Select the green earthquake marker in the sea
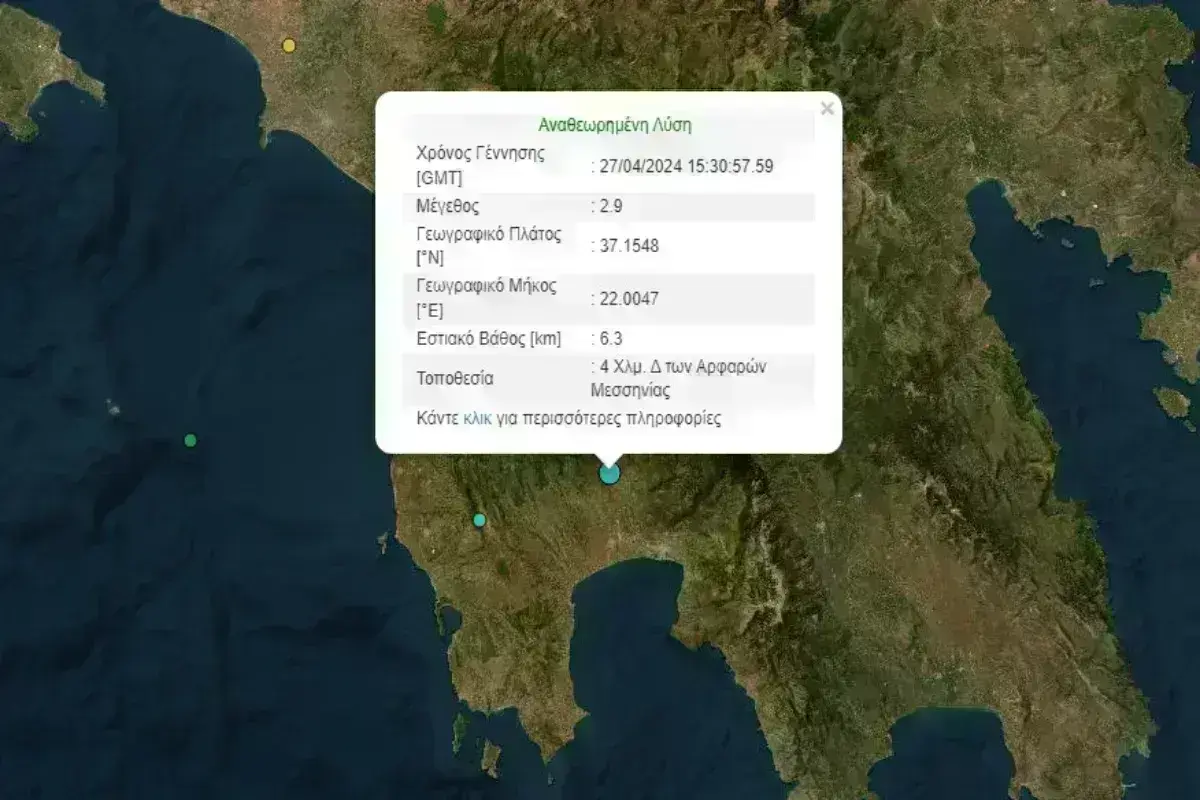This screenshot has height=800, width=1200. pos(191,440)
